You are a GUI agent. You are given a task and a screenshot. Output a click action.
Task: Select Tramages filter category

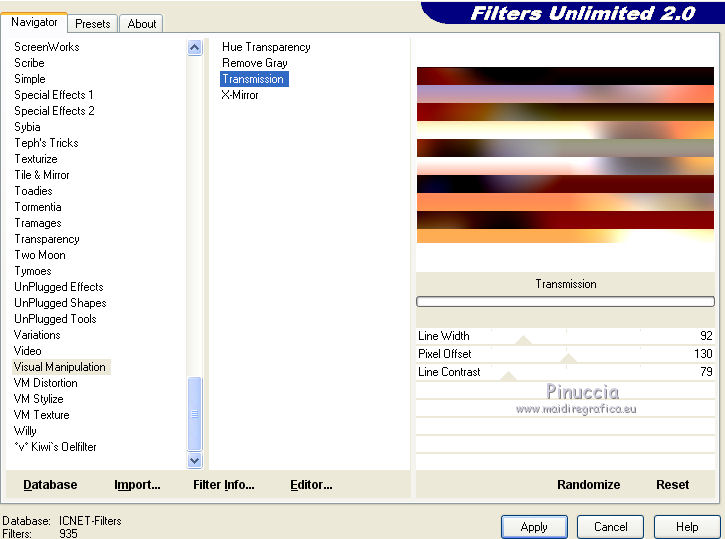(x=38, y=223)
